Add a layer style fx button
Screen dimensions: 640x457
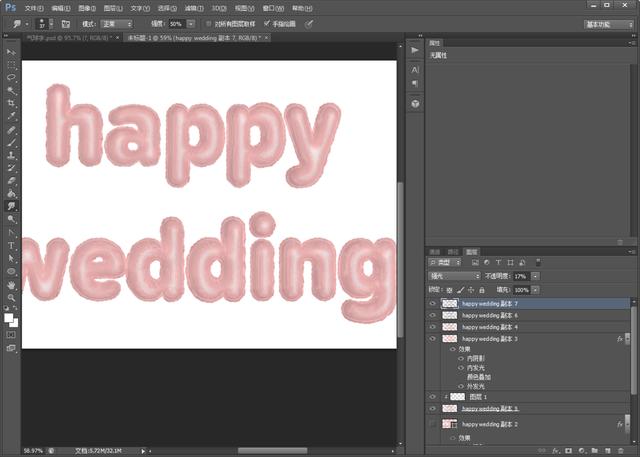tap(555, 450)
